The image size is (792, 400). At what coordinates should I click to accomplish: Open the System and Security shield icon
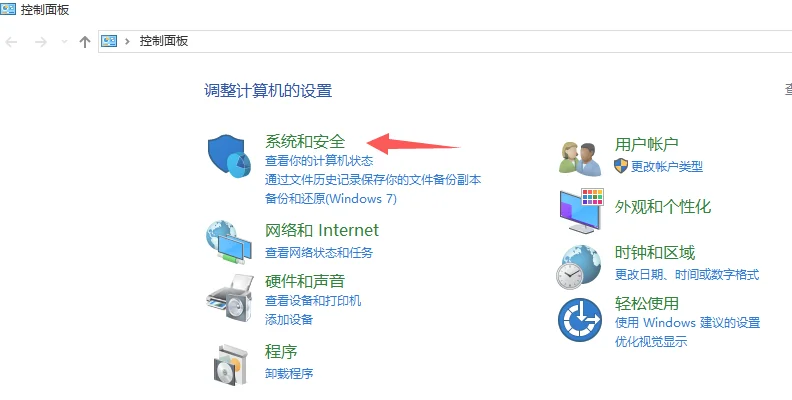[229, 156]
